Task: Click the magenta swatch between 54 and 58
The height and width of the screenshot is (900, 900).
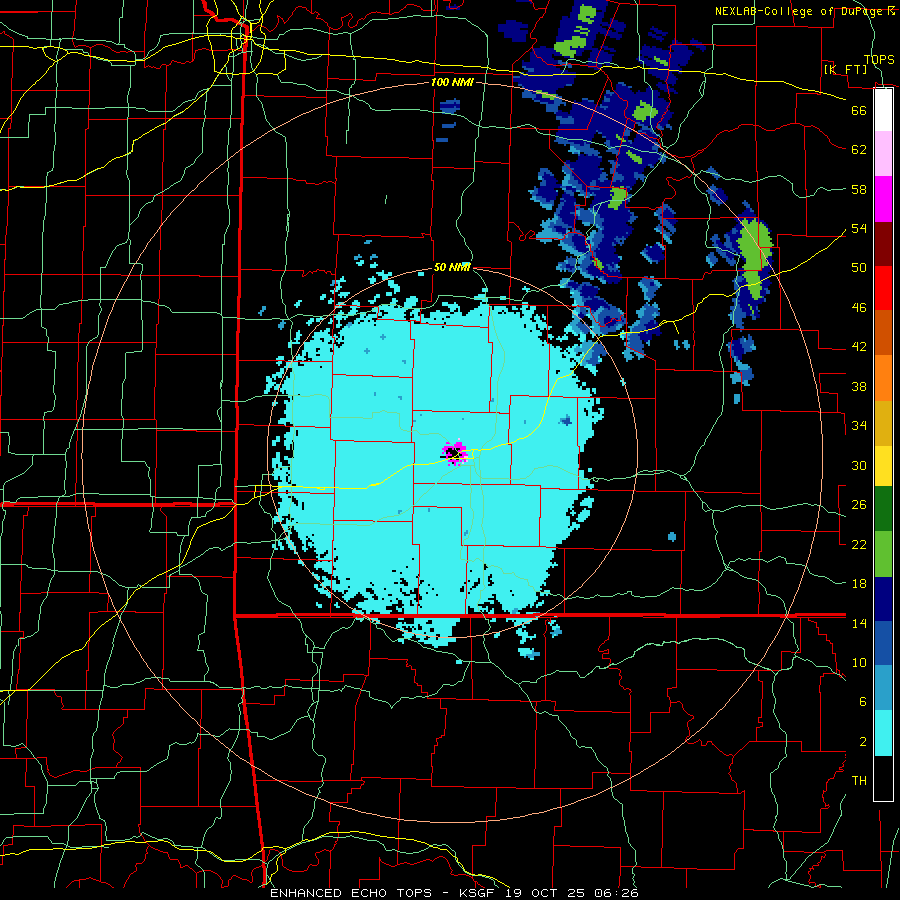Action: (x=883, y=199)
